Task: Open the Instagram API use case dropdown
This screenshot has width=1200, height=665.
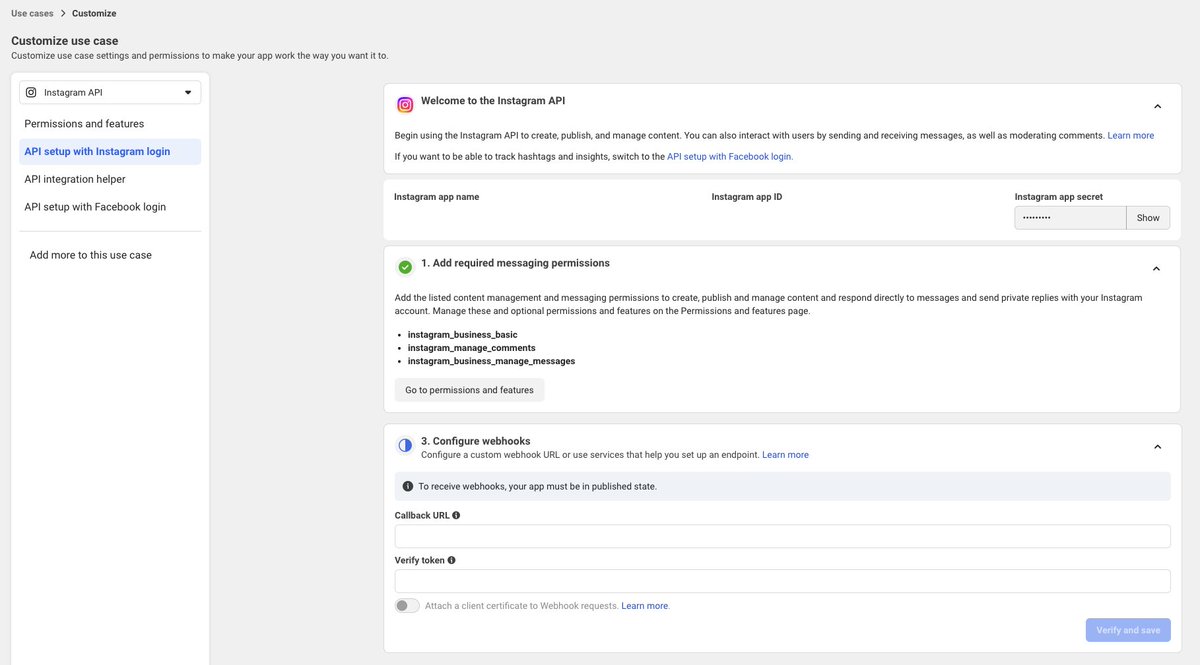Action: [x=110, y=92]
